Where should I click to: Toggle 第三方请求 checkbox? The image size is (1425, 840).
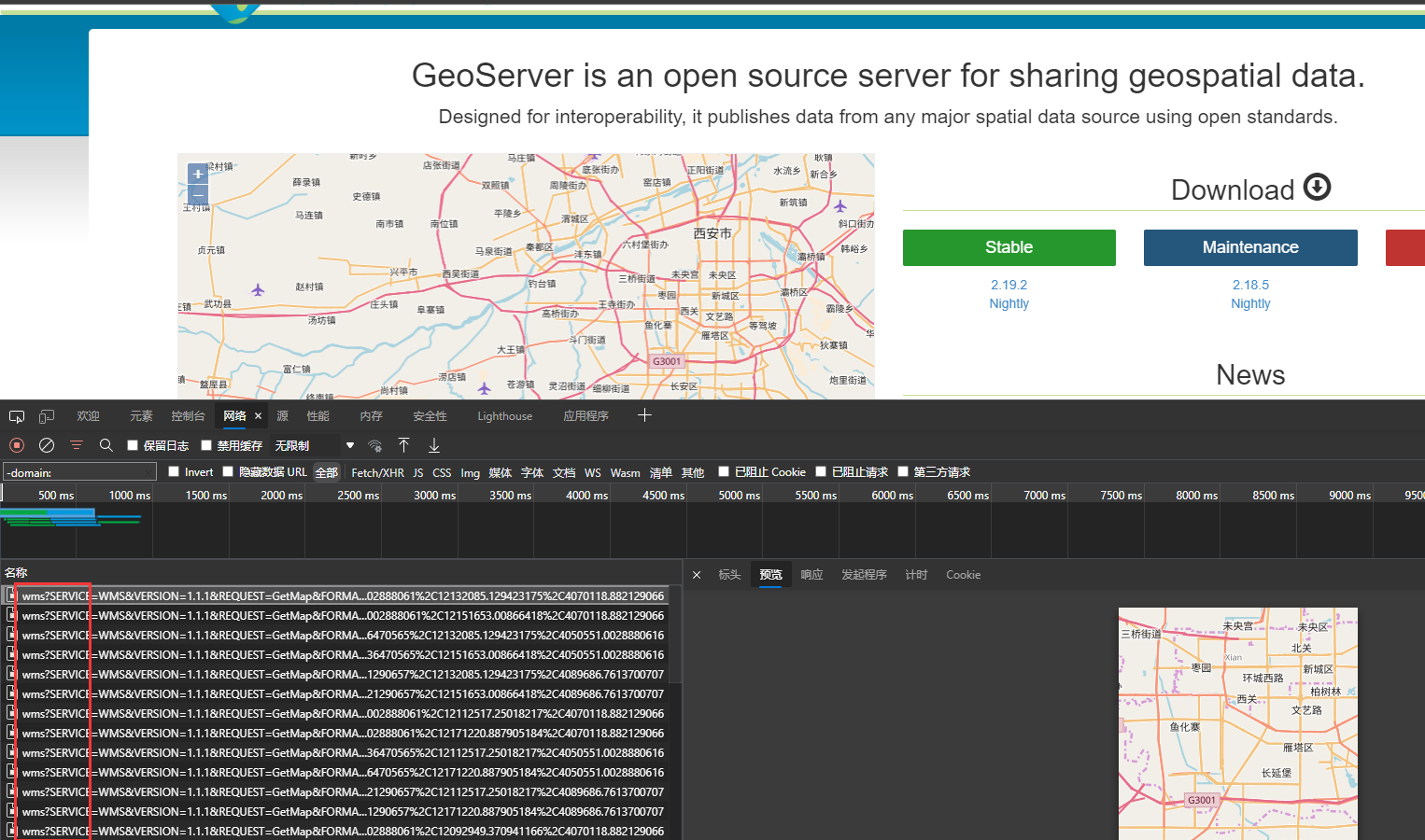903,471
